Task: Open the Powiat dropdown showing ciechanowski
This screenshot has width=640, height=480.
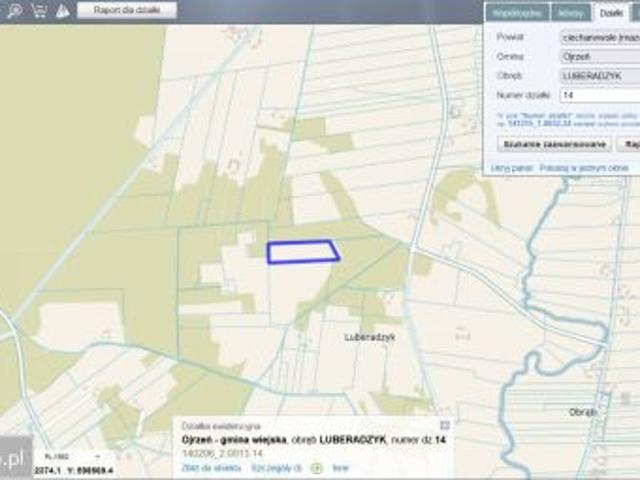Action: point(600,37)
